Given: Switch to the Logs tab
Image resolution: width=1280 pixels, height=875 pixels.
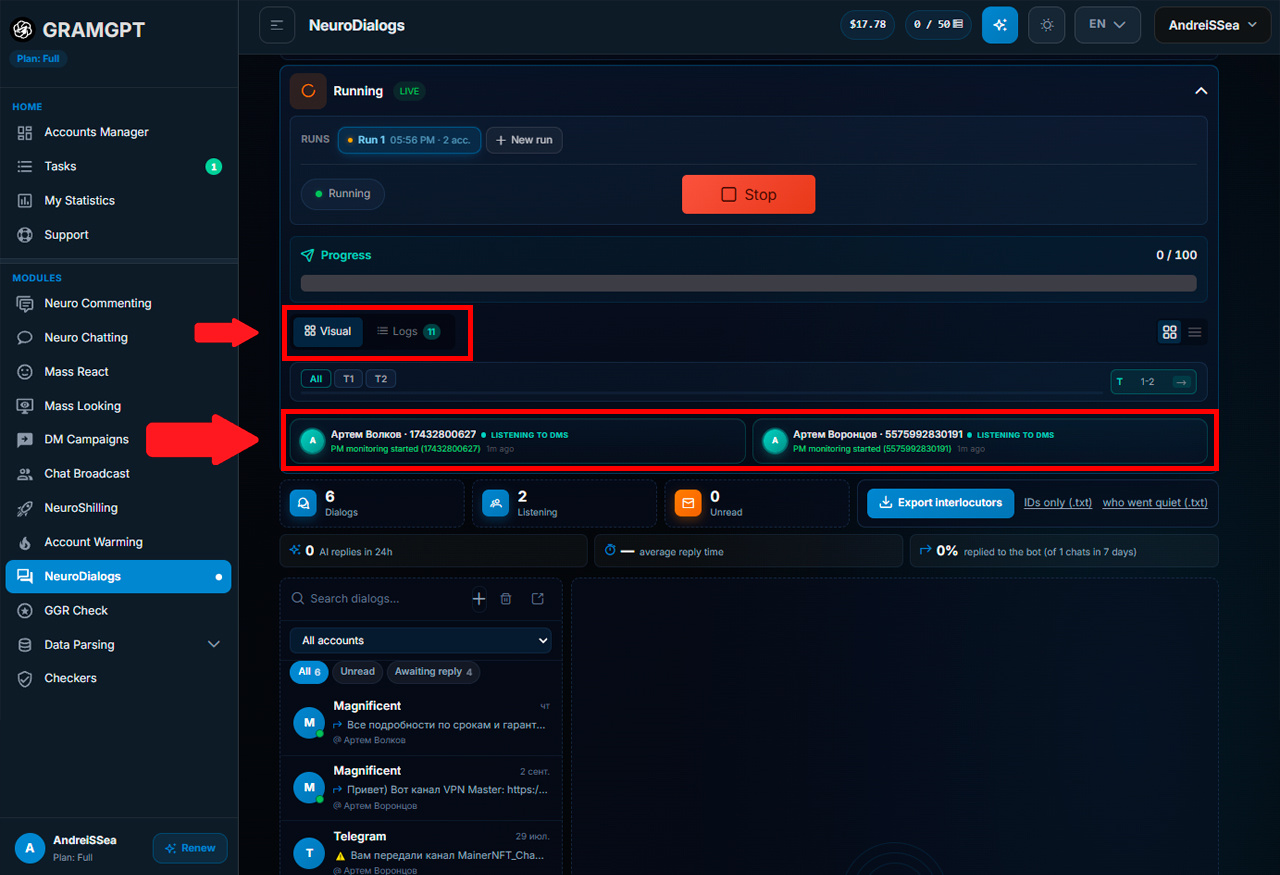Looking at the screenshot, I should coord(408,331).
